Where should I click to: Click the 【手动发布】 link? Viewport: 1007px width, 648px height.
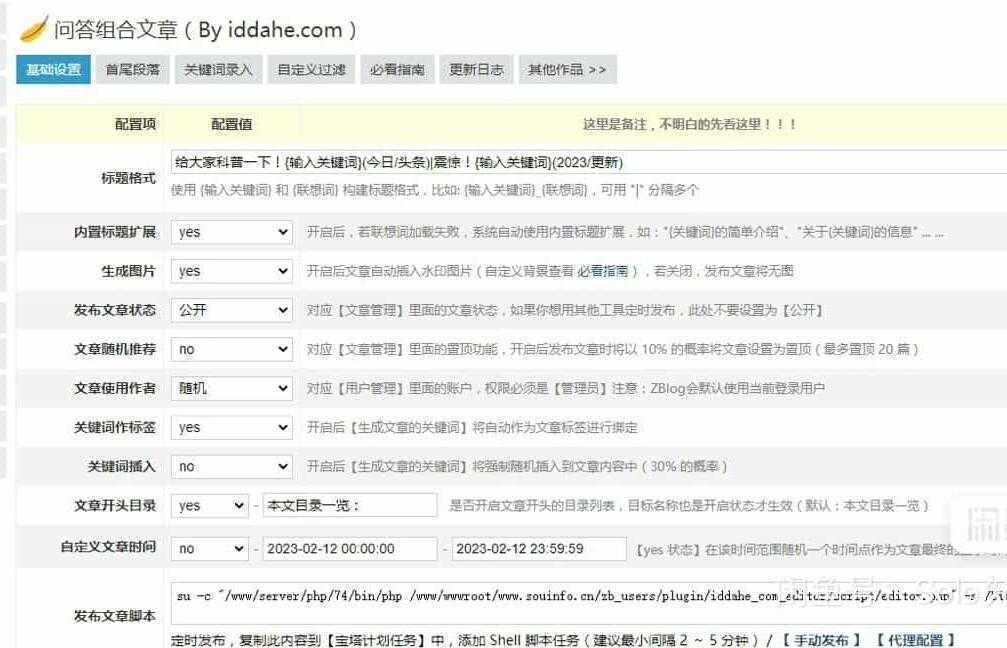click(x=821, y=640)
